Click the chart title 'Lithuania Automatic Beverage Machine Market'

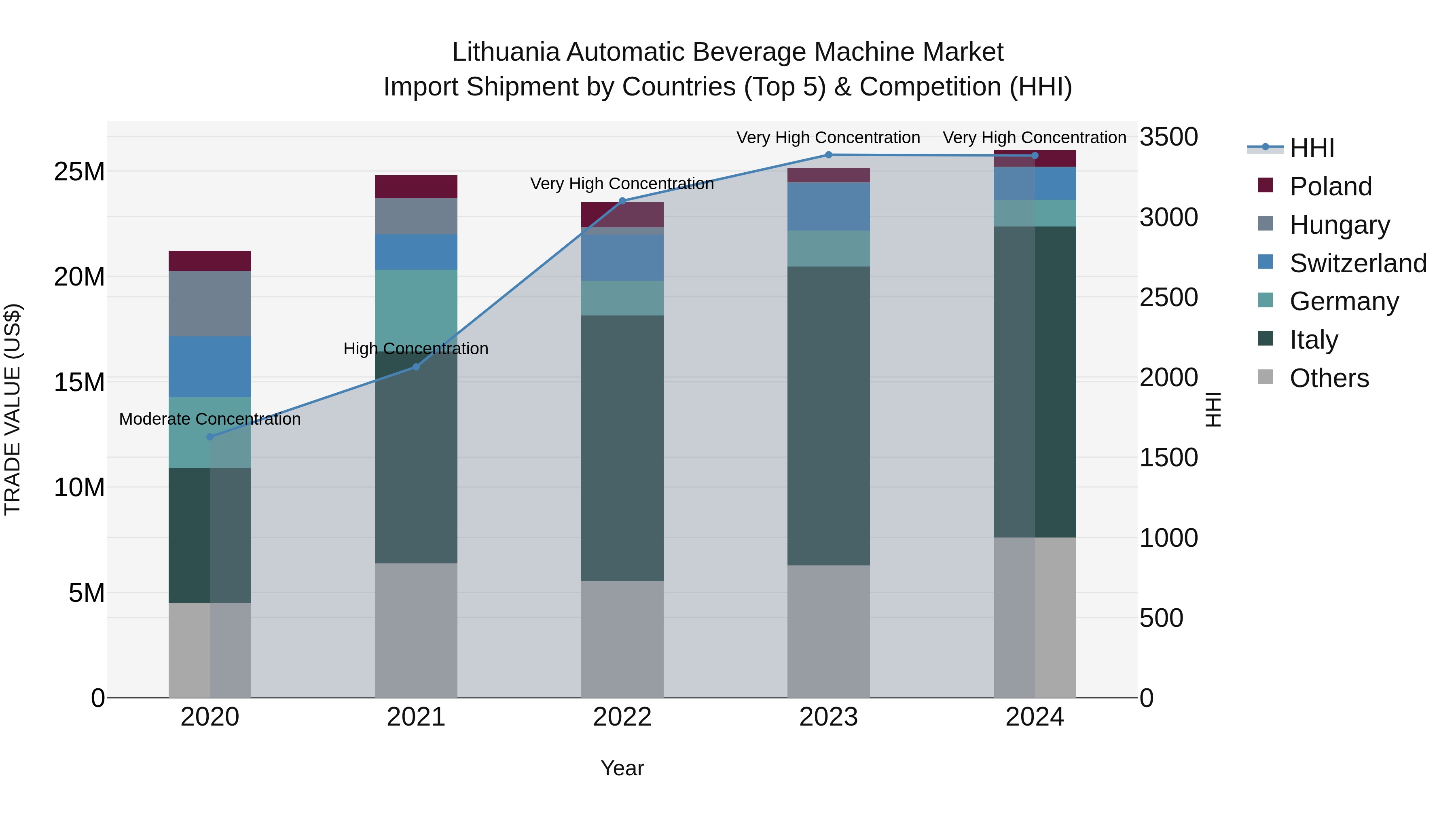click(x=728, y=52)
